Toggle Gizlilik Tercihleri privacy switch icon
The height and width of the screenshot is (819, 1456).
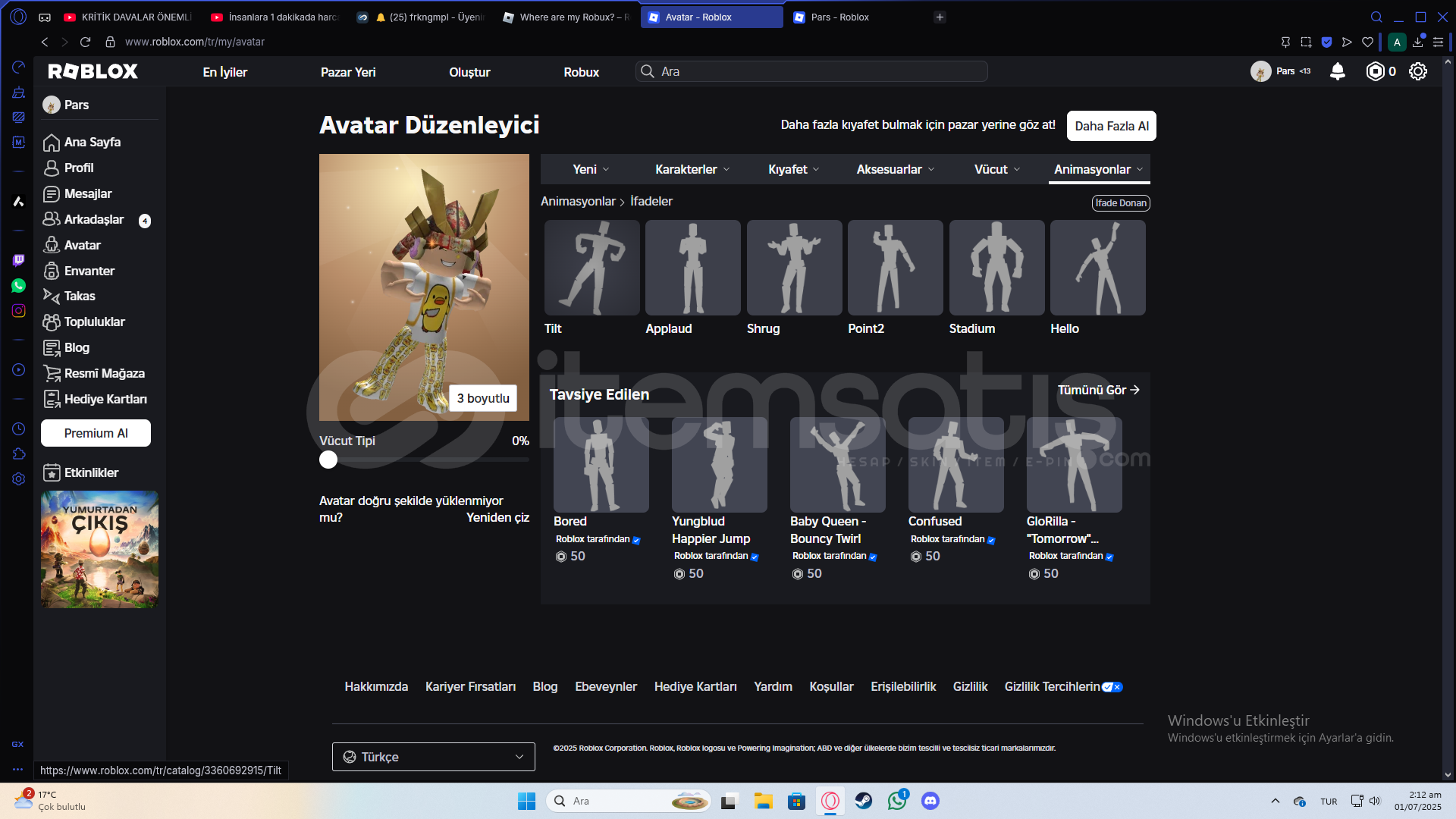[x=1112, y=687]
